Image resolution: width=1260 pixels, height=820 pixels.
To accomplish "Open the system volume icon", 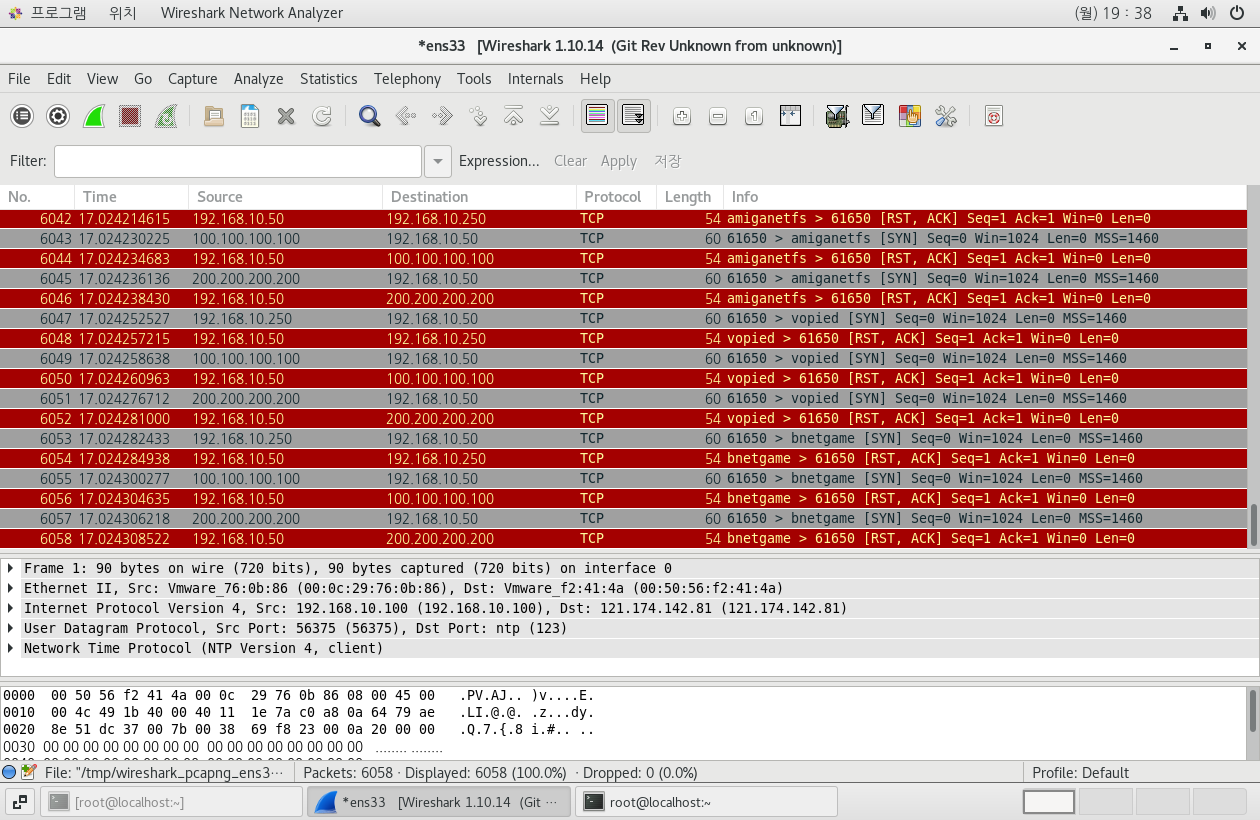I will [x=1208, y=13].
